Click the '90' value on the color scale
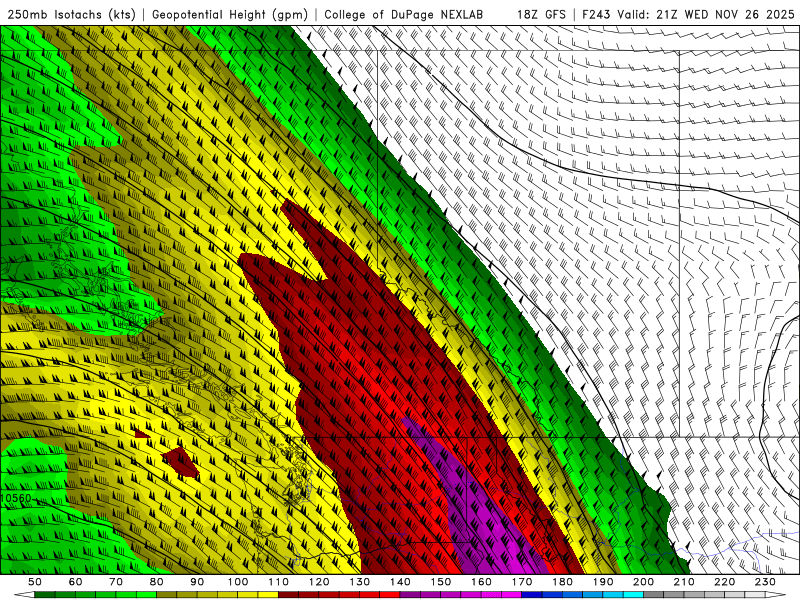Image resolution: width=800 pixels, height=600 pixels. 197,582
